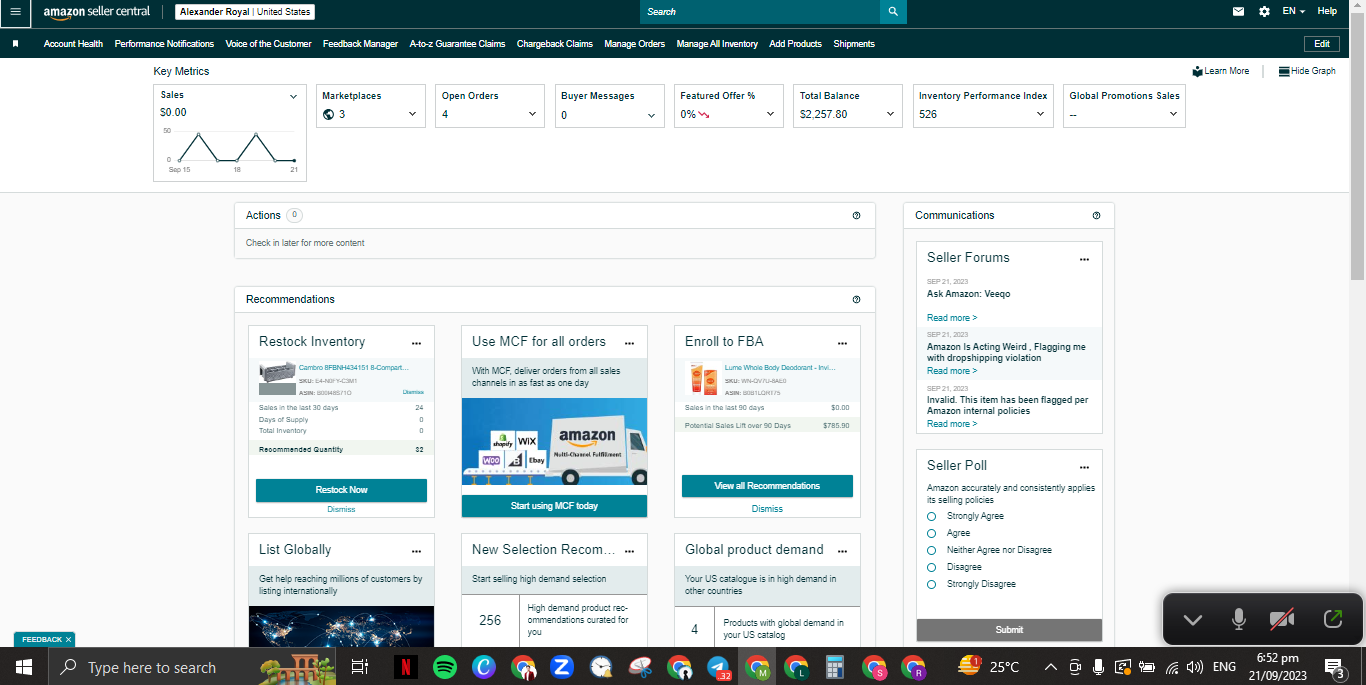Open New Selection Recommendations options menu
1366x685 pixels.
(629, 551)
